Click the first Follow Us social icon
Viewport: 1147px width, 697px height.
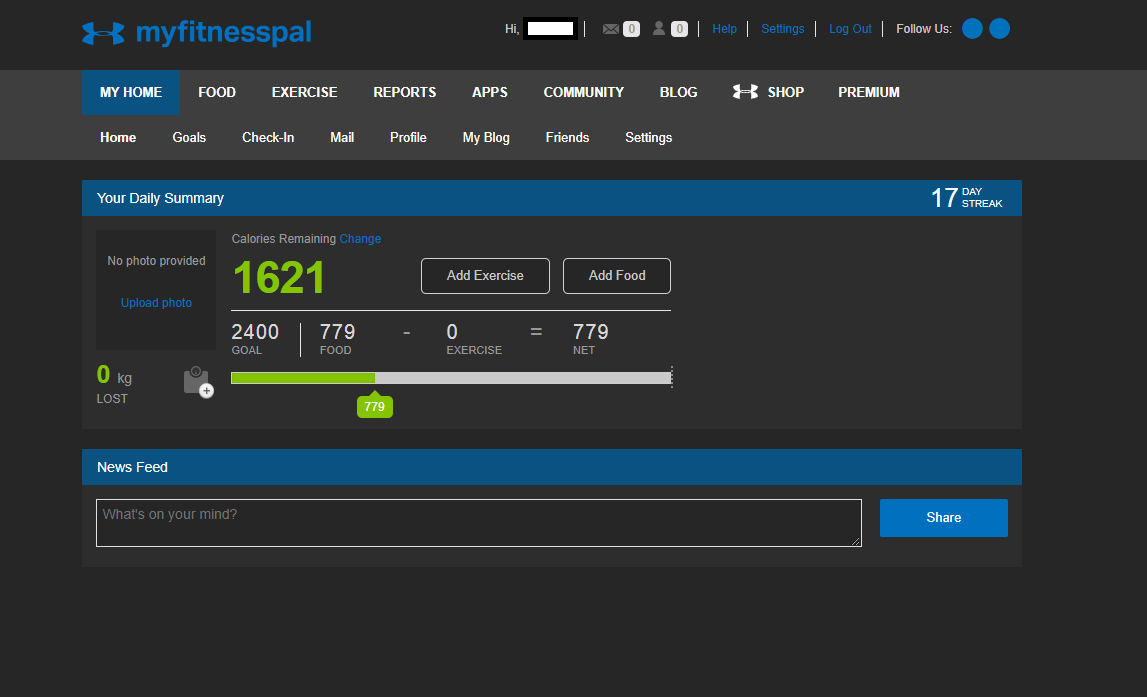(972, 29)
